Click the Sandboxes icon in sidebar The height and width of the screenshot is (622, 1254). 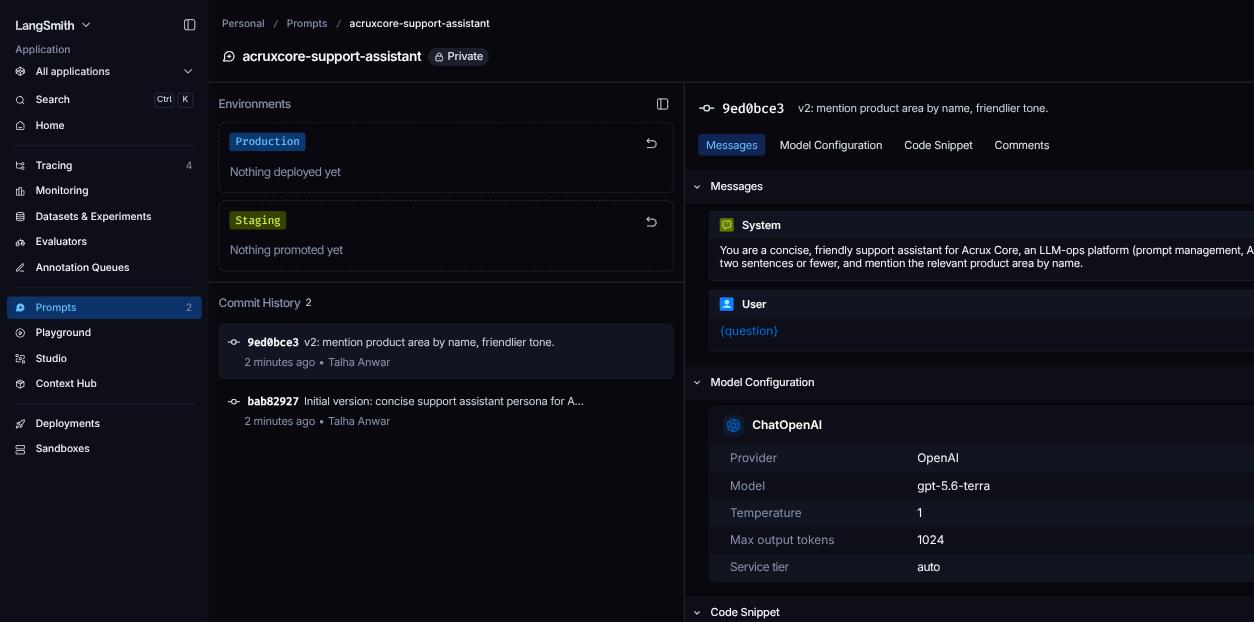click(x=20, y=449)
